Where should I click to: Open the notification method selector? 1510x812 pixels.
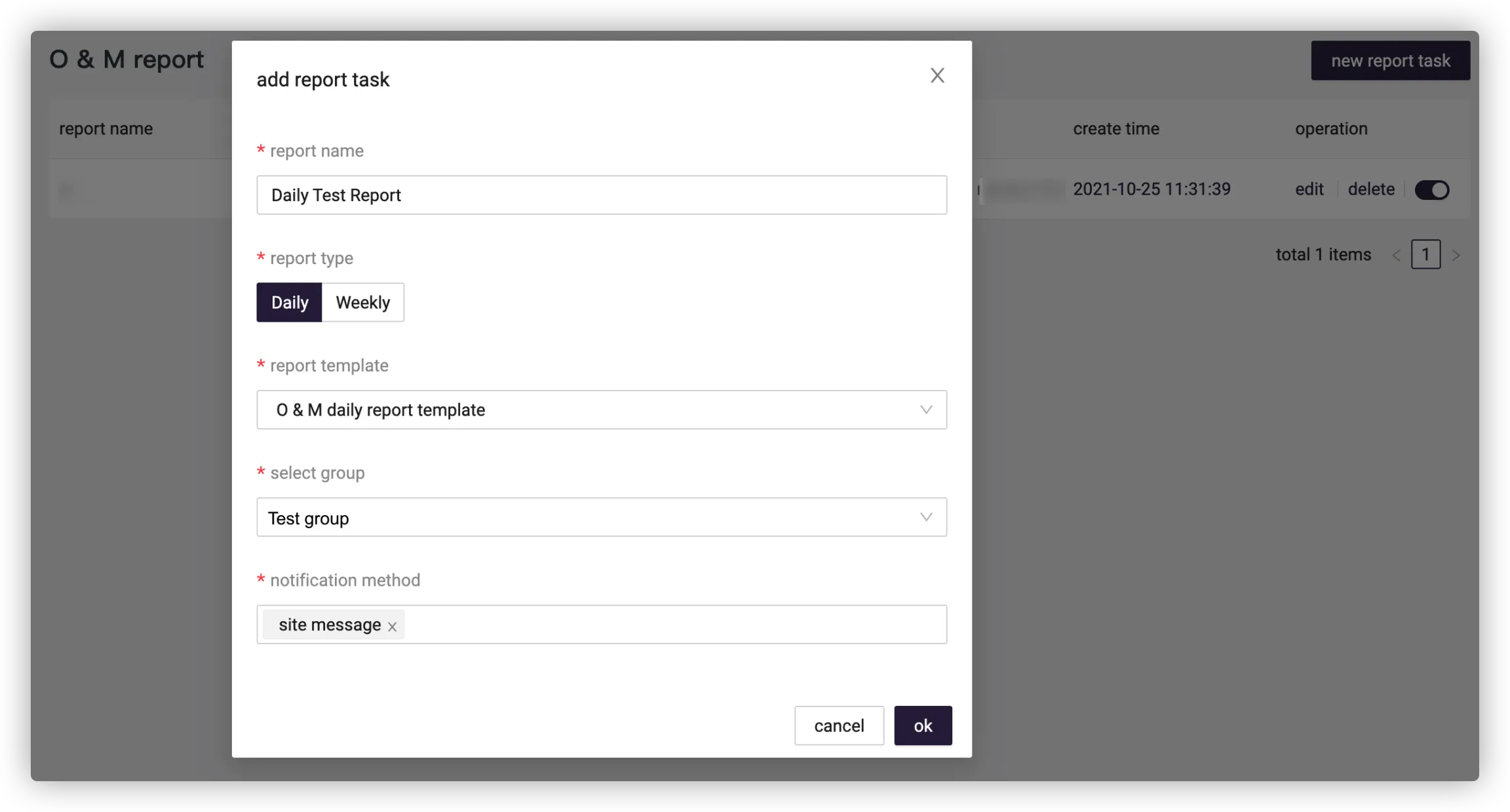click(x=675, y=625)
